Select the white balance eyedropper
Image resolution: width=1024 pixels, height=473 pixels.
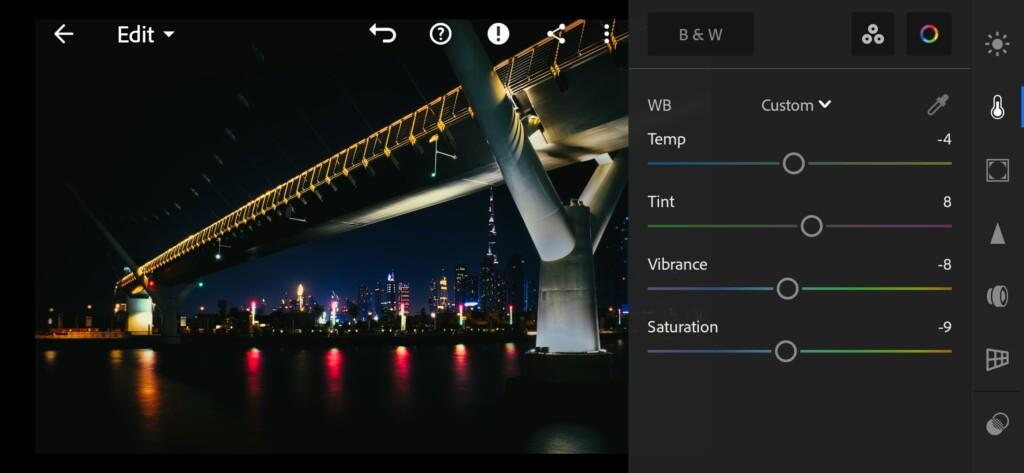tap(938, 105)
